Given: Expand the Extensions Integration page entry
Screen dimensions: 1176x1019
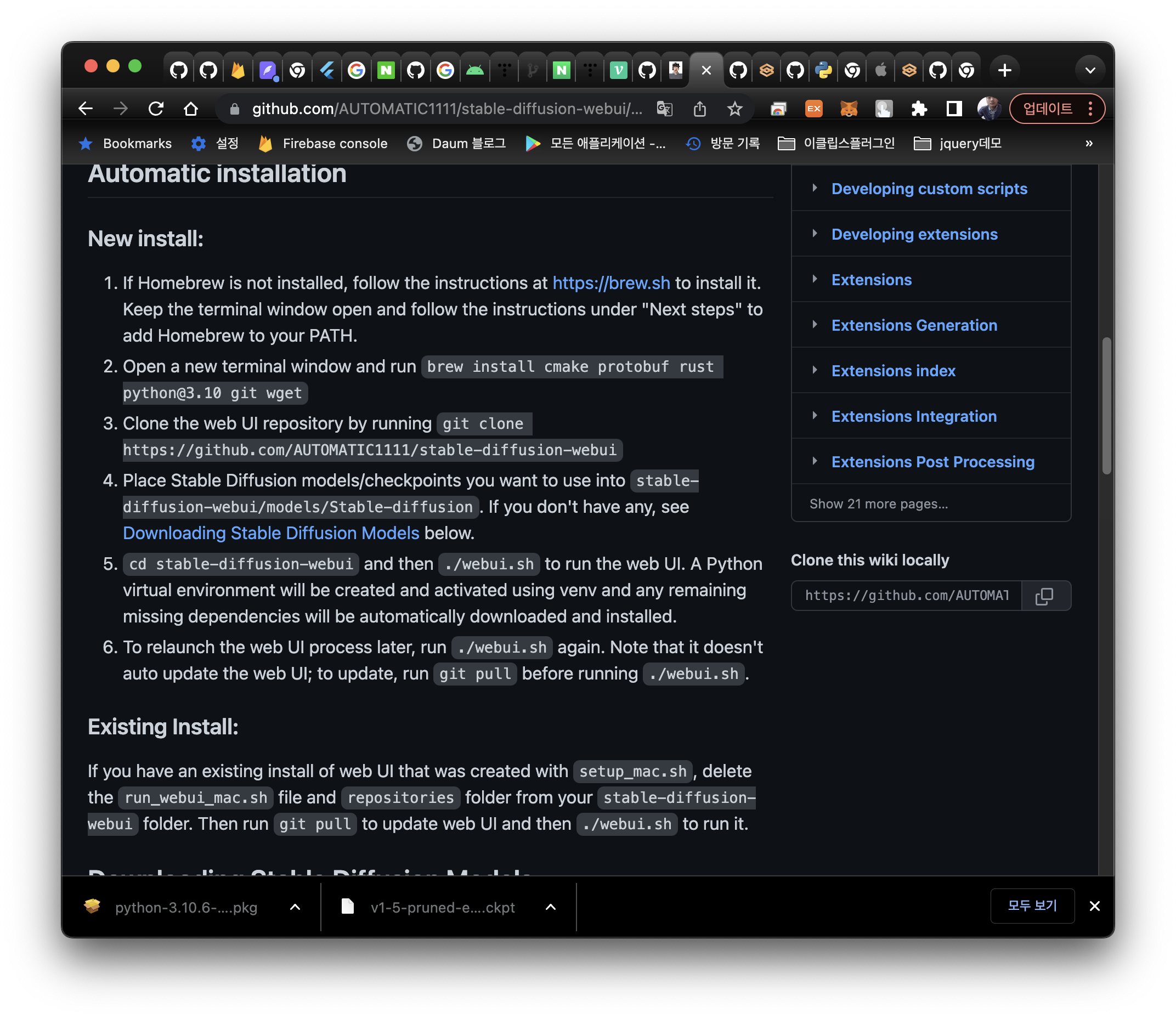Looking at the screenshot, I should click(815, 415).
